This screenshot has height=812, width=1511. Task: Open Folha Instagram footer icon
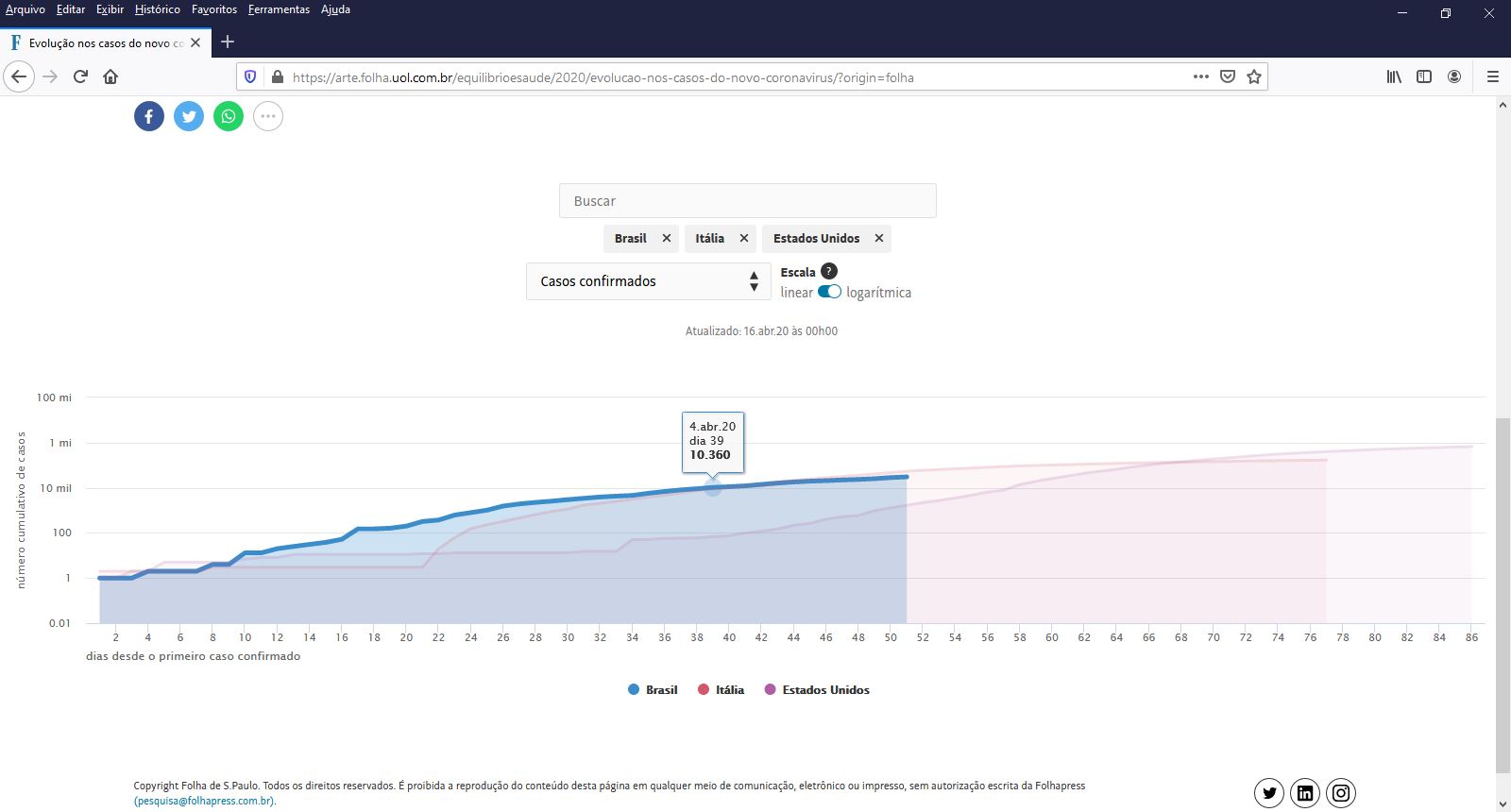1341,793
